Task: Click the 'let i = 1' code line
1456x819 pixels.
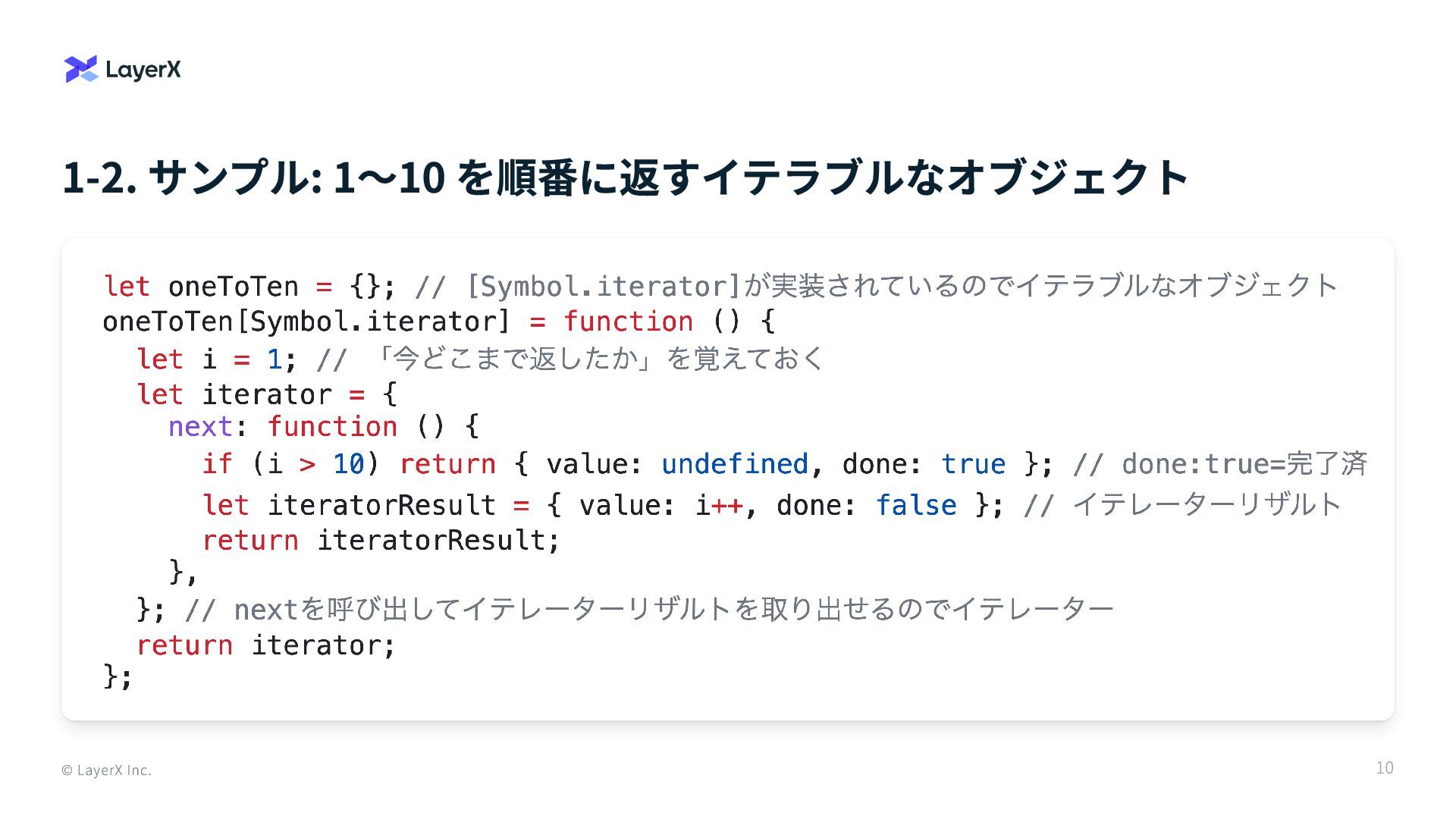Action: (480, 359)
